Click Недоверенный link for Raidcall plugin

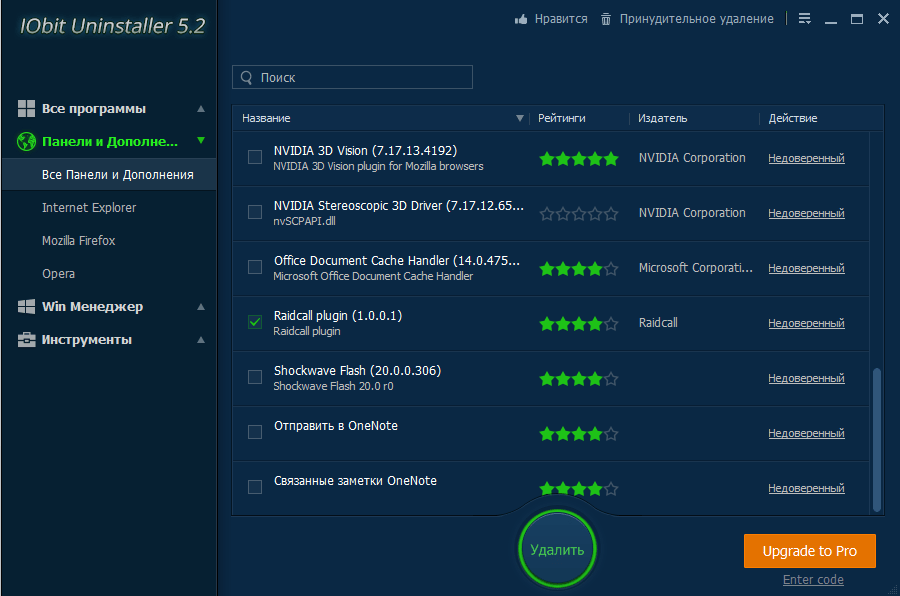806,323
